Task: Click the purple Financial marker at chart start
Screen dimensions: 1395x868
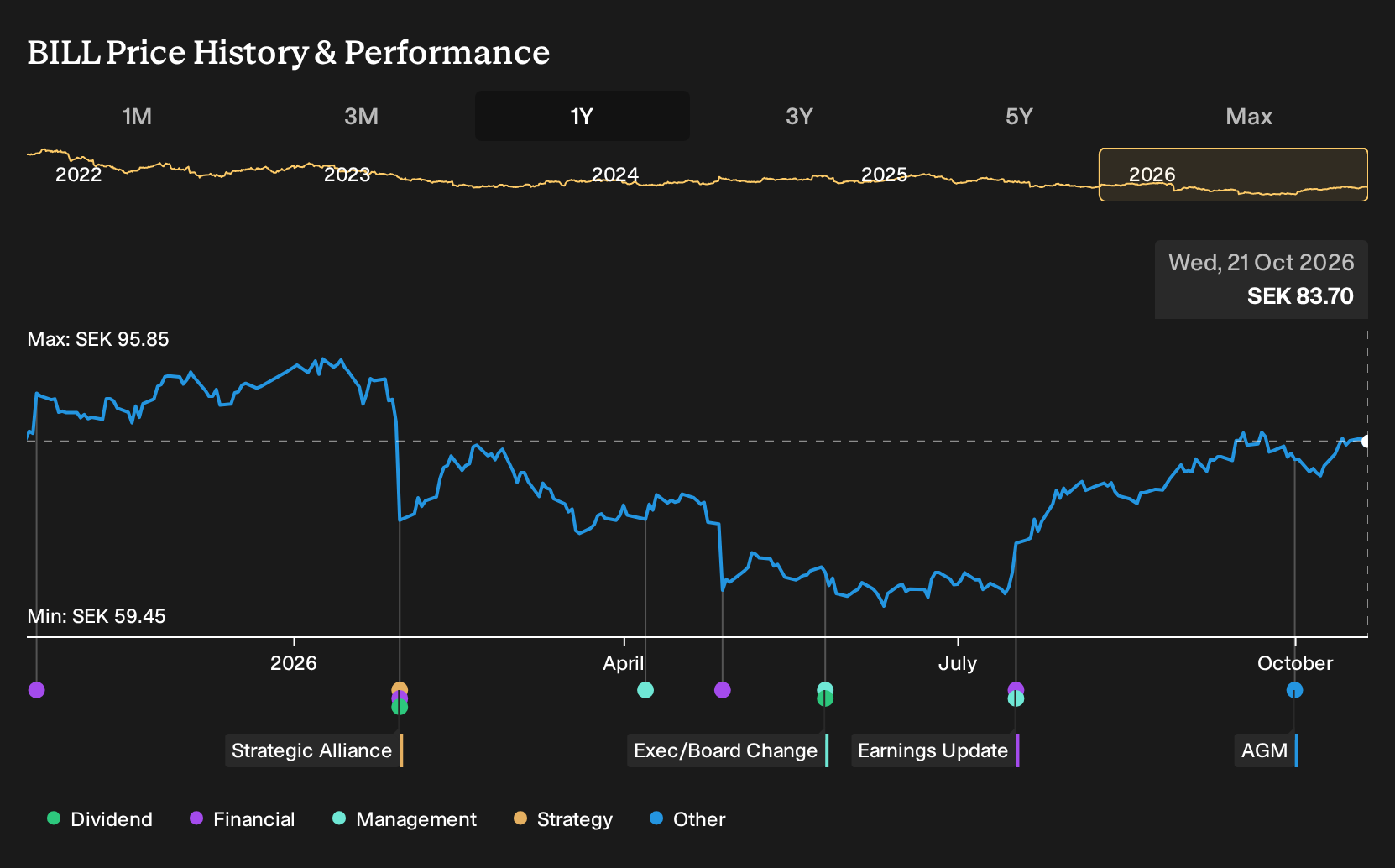Action: click(x=36, y=690)
